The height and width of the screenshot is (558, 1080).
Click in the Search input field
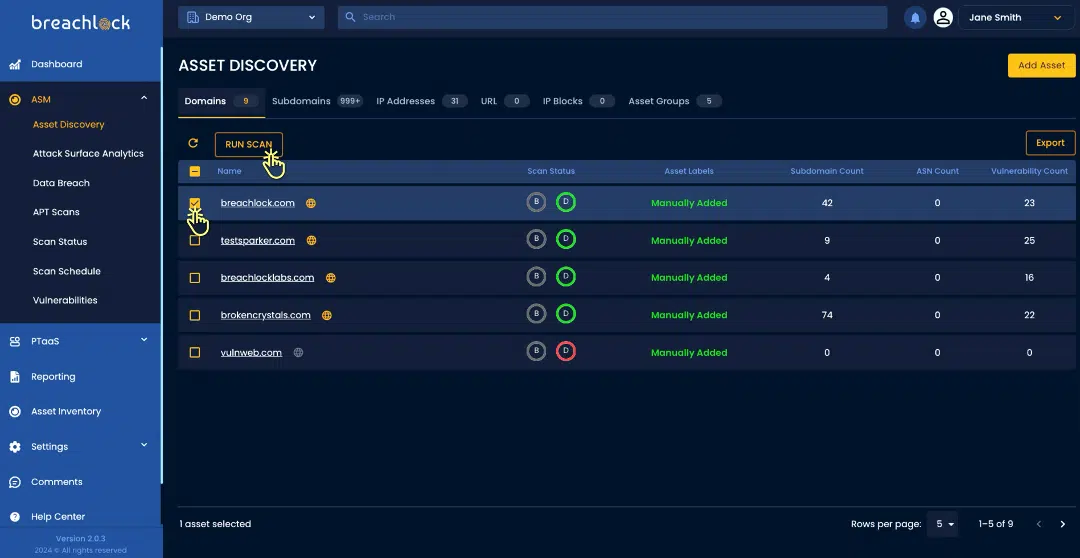click(x=612, y=17)
